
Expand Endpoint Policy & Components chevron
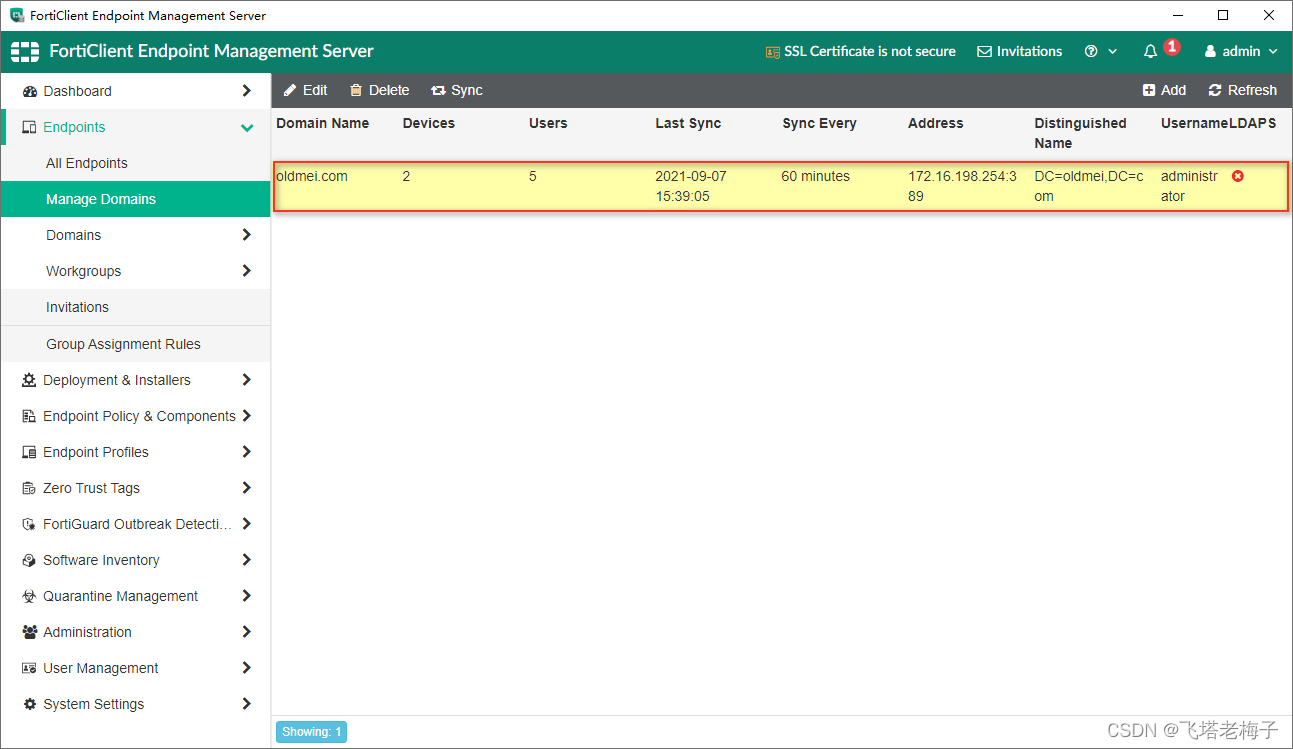tap(246, 416)
